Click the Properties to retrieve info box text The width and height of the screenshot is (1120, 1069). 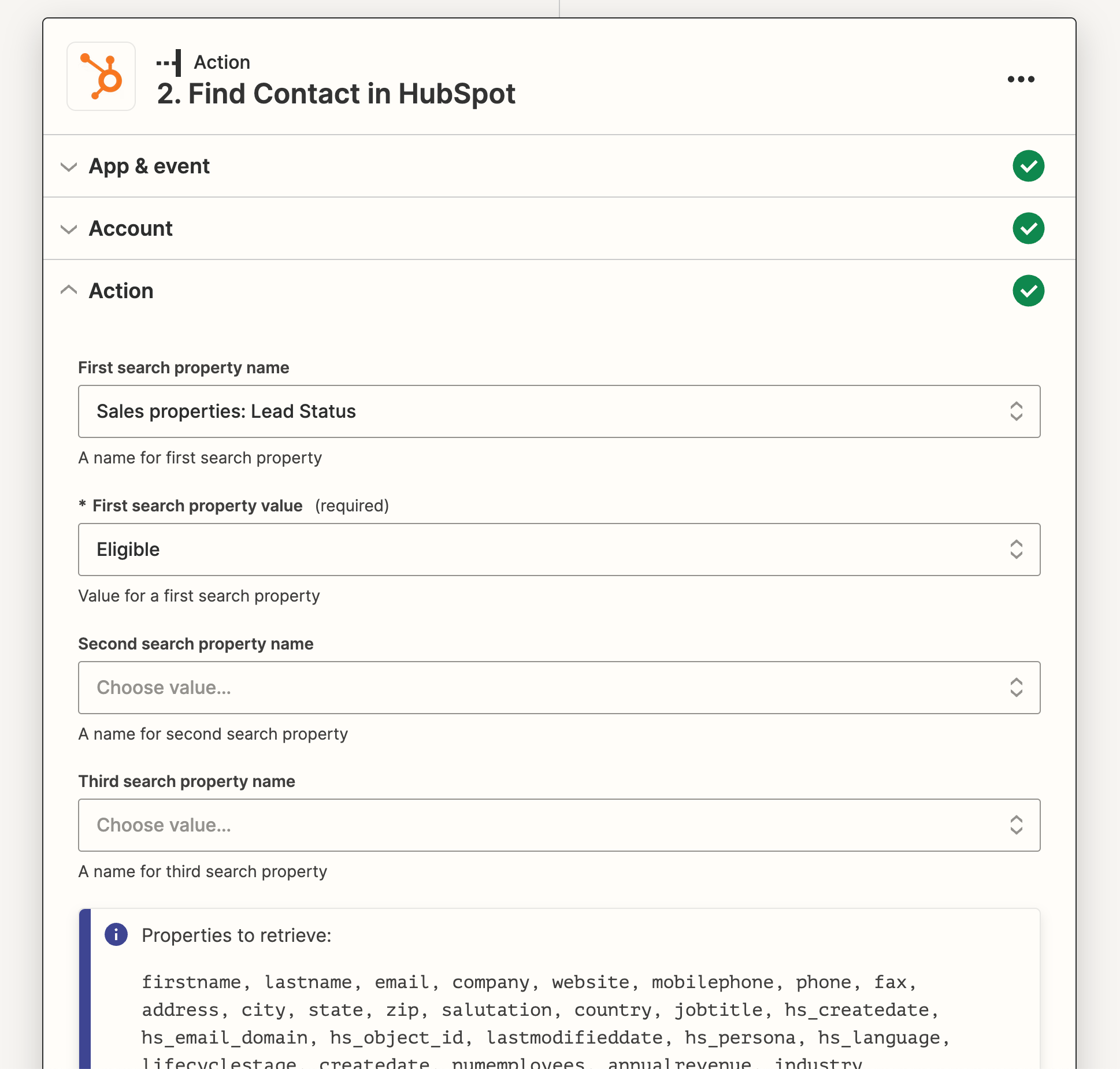click(x=236, y=936)
